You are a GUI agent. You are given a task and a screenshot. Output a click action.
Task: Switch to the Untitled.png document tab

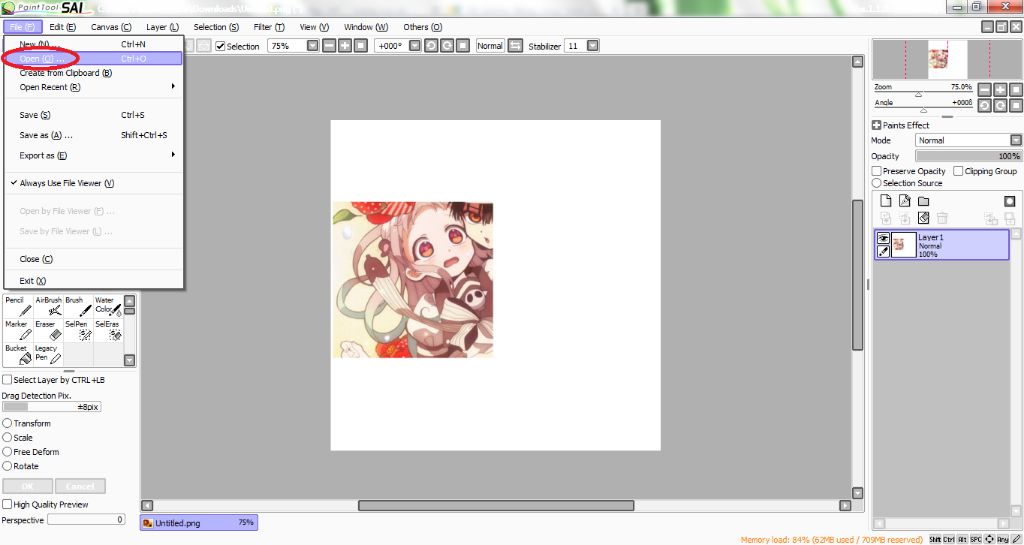point(198,522)
